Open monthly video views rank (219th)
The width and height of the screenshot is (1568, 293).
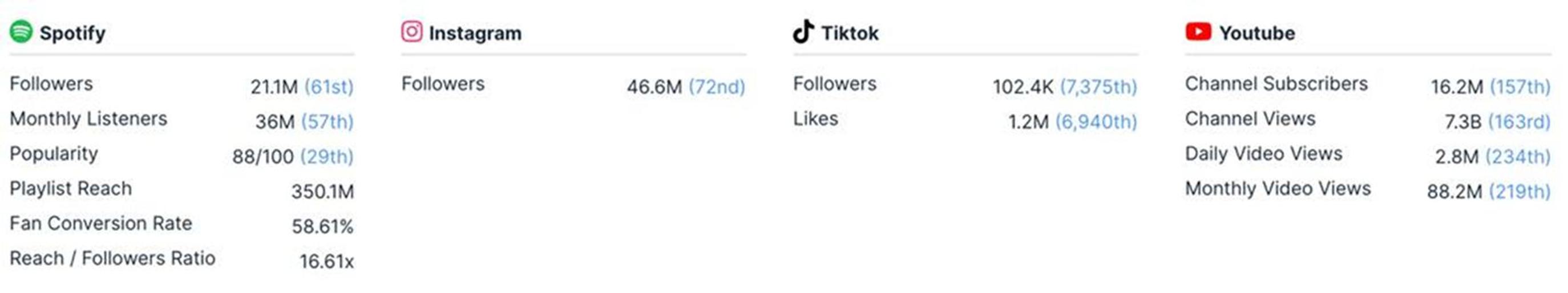point(1519,192)
